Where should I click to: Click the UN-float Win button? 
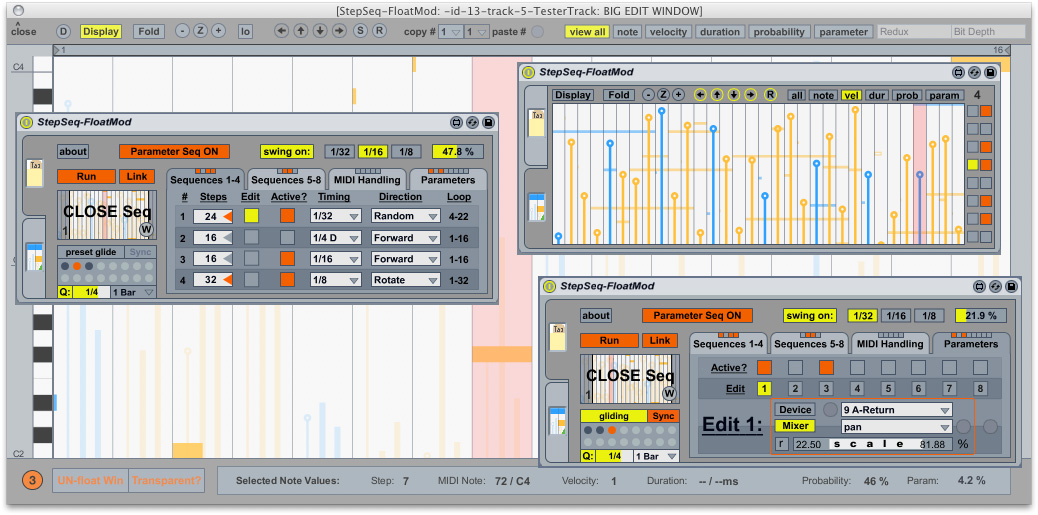coord(90,480)
